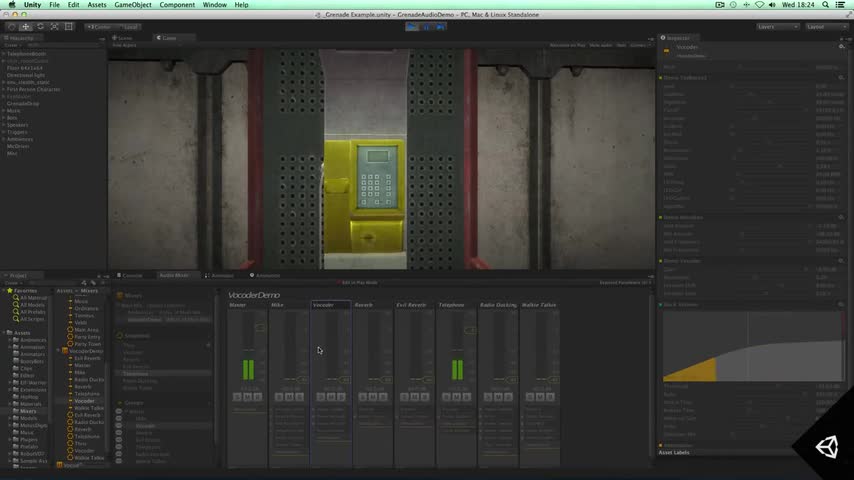
Task: Select the Rotate tool in toolbar
Action: pyautogui.click(x=40, y=27)
